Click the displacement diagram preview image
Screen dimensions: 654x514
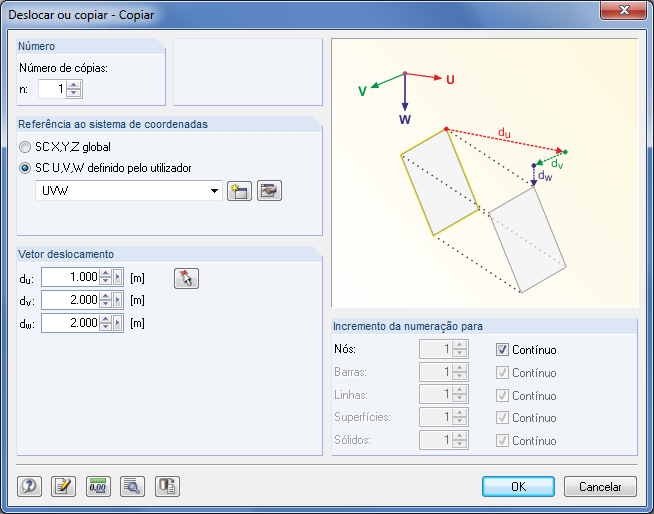pyautogui.click(x=485, y=173)
